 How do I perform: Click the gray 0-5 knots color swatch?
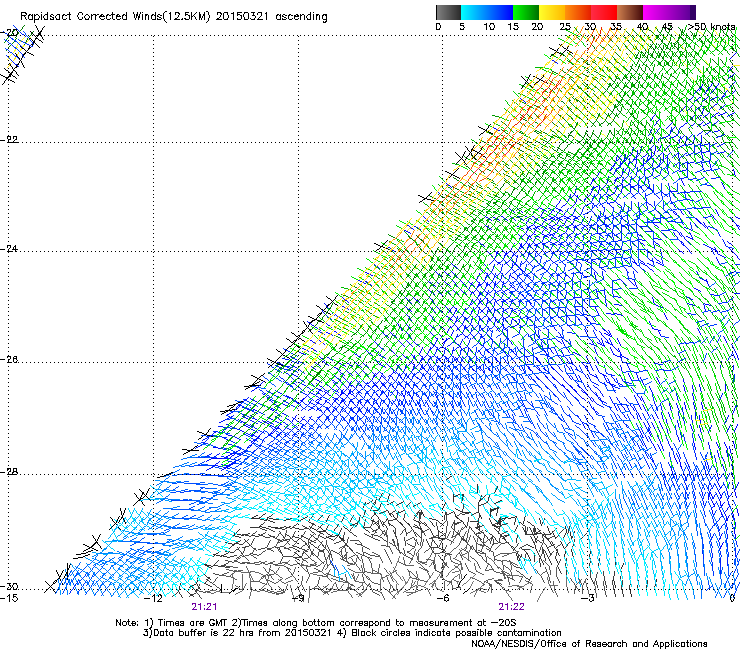pyautogui.click(x=448, y=12)
